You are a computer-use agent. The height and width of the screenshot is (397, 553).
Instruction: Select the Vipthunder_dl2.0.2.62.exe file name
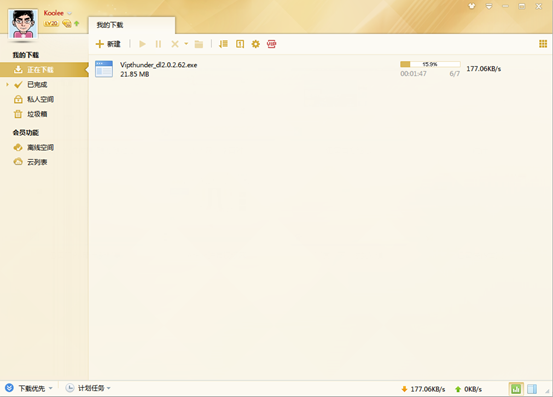tap(159, 65)
